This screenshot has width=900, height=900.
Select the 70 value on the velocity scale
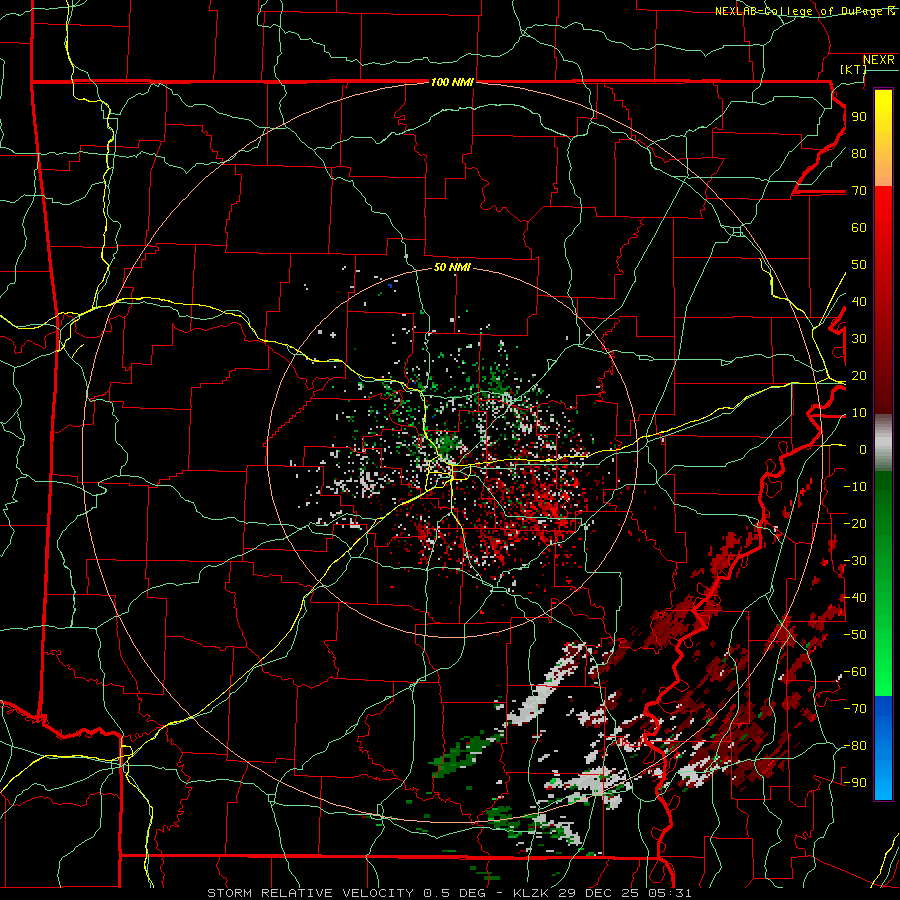point(859,191)
